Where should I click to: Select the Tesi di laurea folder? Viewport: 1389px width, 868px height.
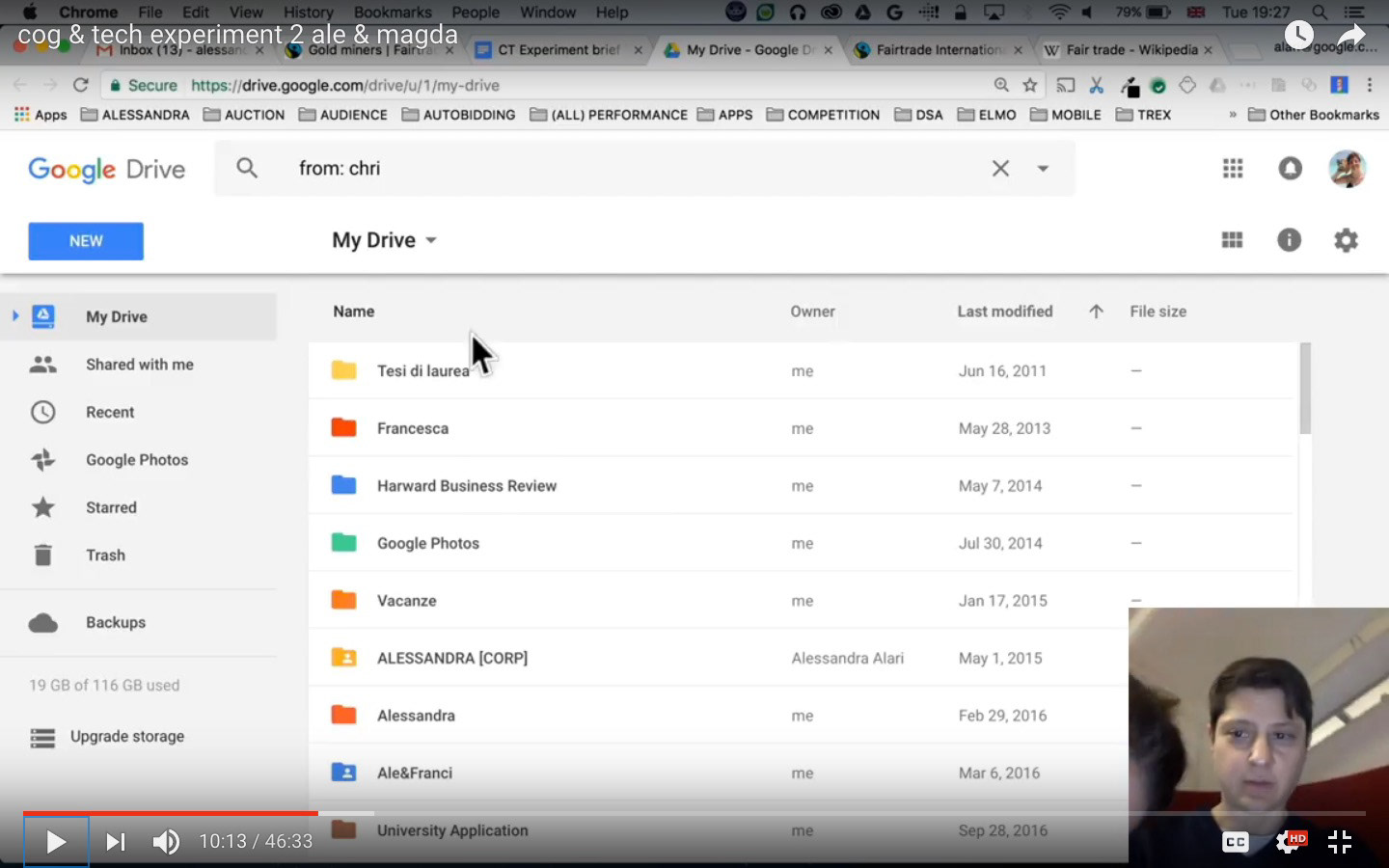pos(801,370)
